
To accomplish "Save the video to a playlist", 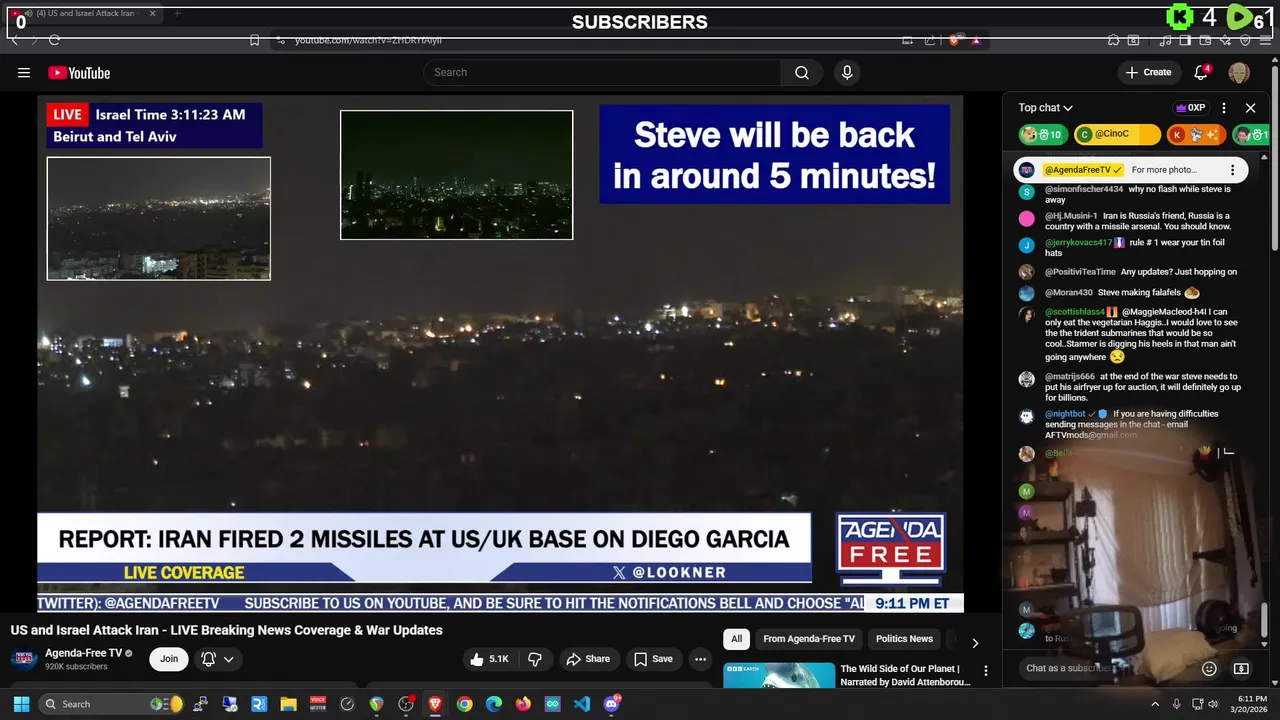I will (x=653, y=659).
